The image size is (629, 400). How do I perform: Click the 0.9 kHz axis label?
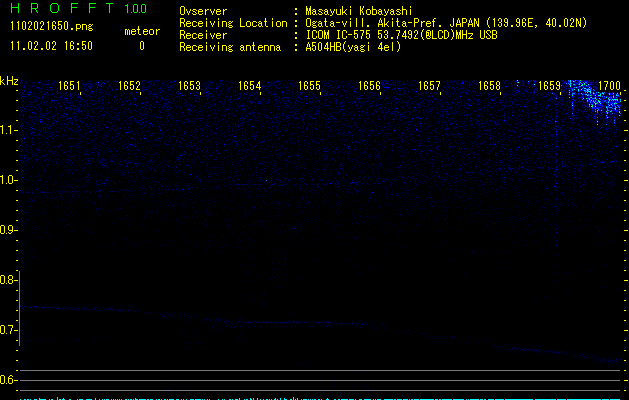point(8,230)
